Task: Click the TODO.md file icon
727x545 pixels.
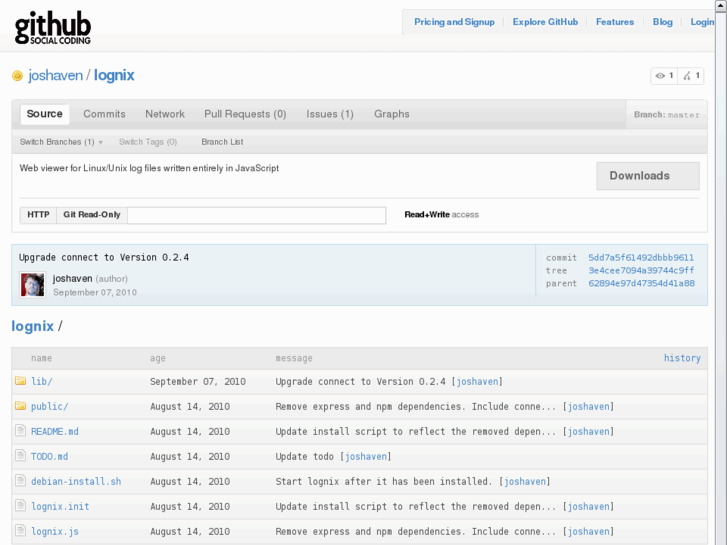Action: (20, 455)
